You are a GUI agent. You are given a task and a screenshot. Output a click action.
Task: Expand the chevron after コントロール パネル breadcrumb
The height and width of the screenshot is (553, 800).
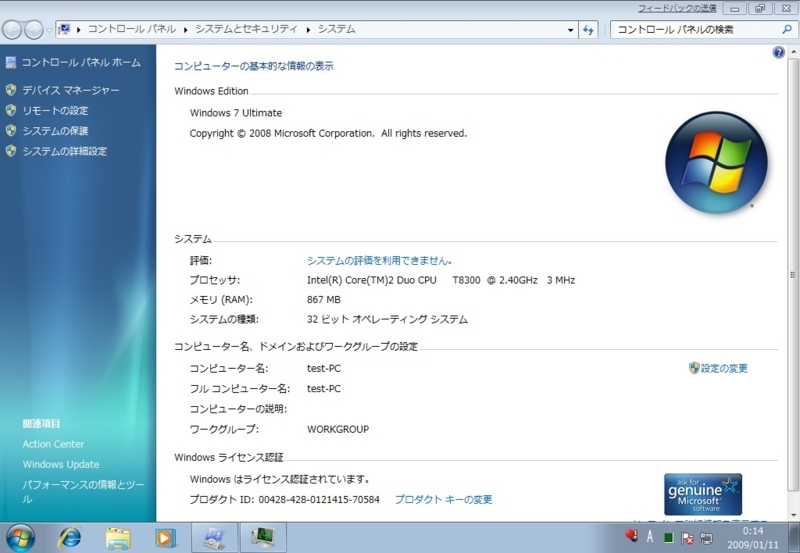(185, 30)
